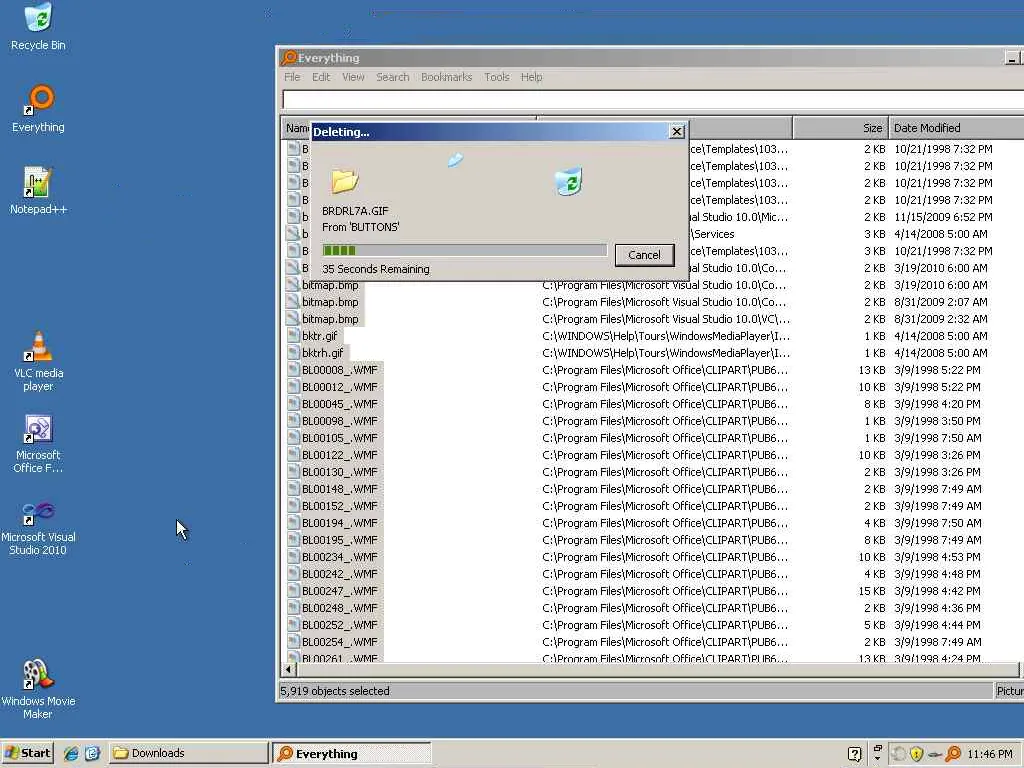Viewport: 1024px width, 768px height.
Task: Click file icon of BL00248_.WMF
Action: [293, 607]
